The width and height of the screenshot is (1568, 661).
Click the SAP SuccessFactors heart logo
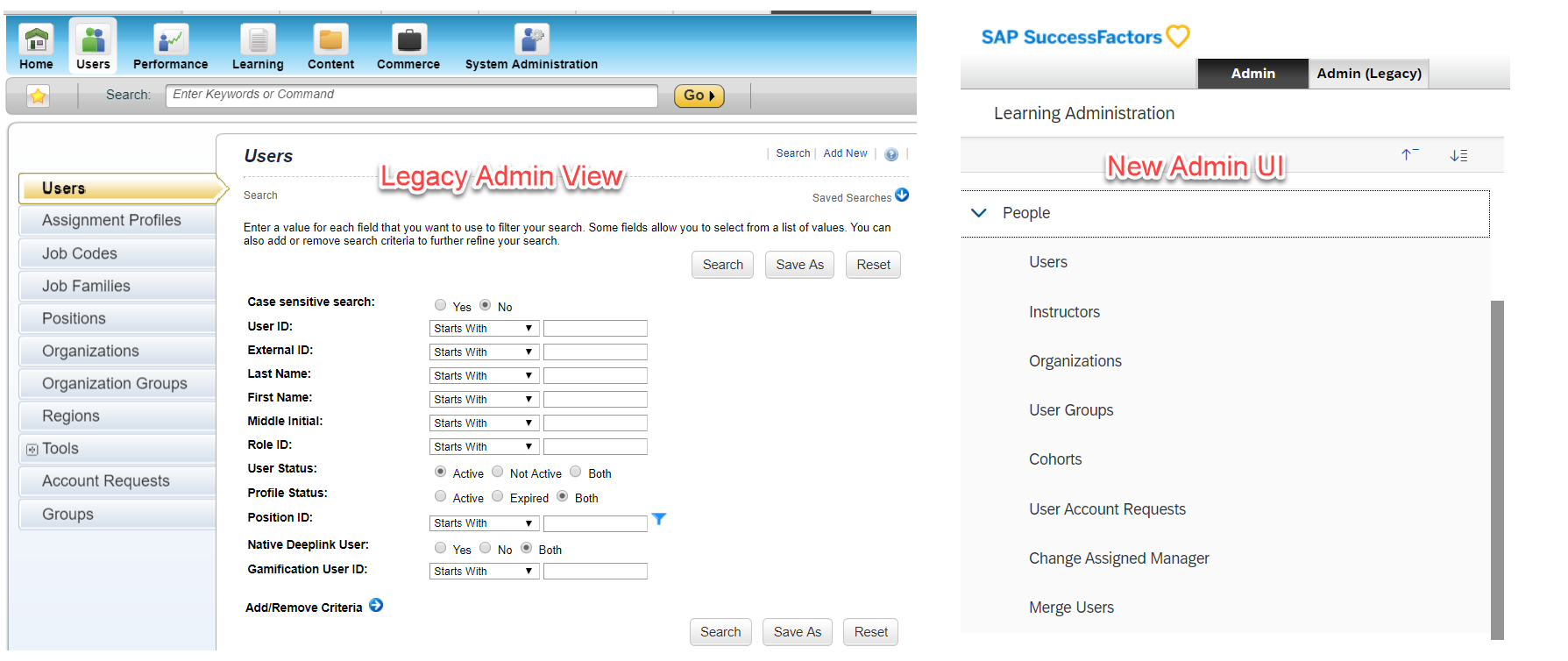click(1178, 36)
